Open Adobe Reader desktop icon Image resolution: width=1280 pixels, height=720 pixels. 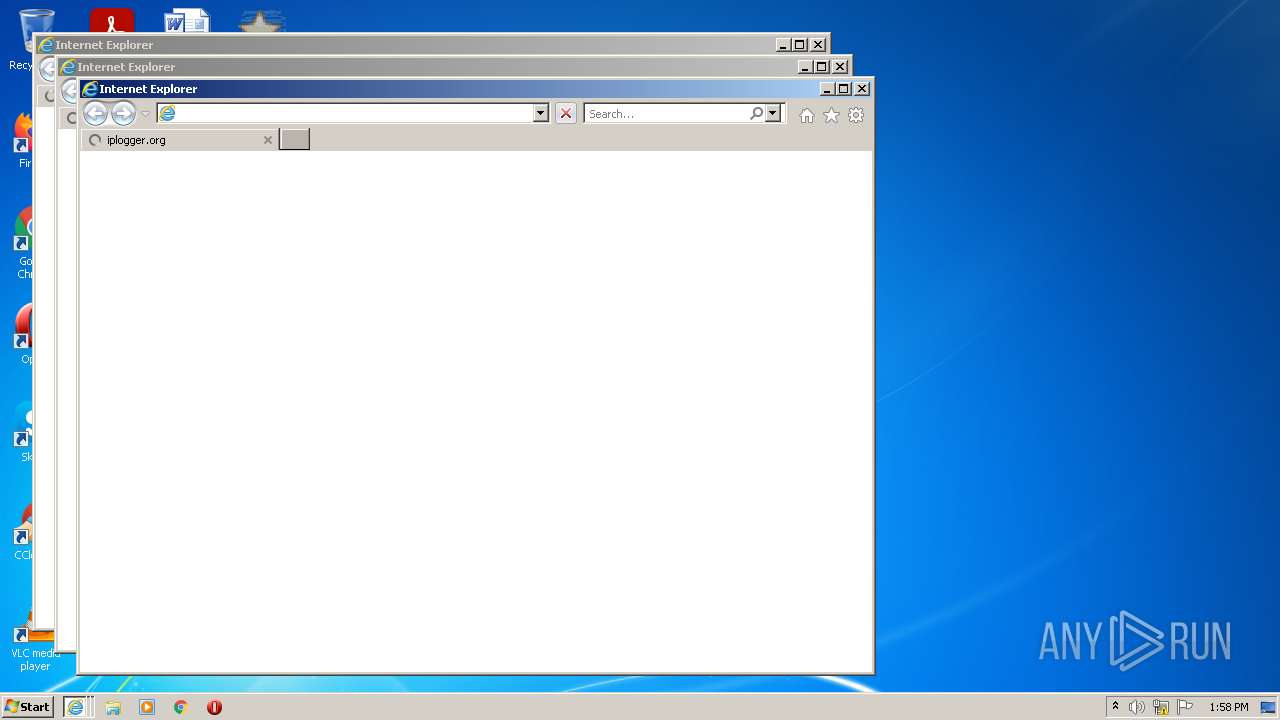tap(111, 21)
